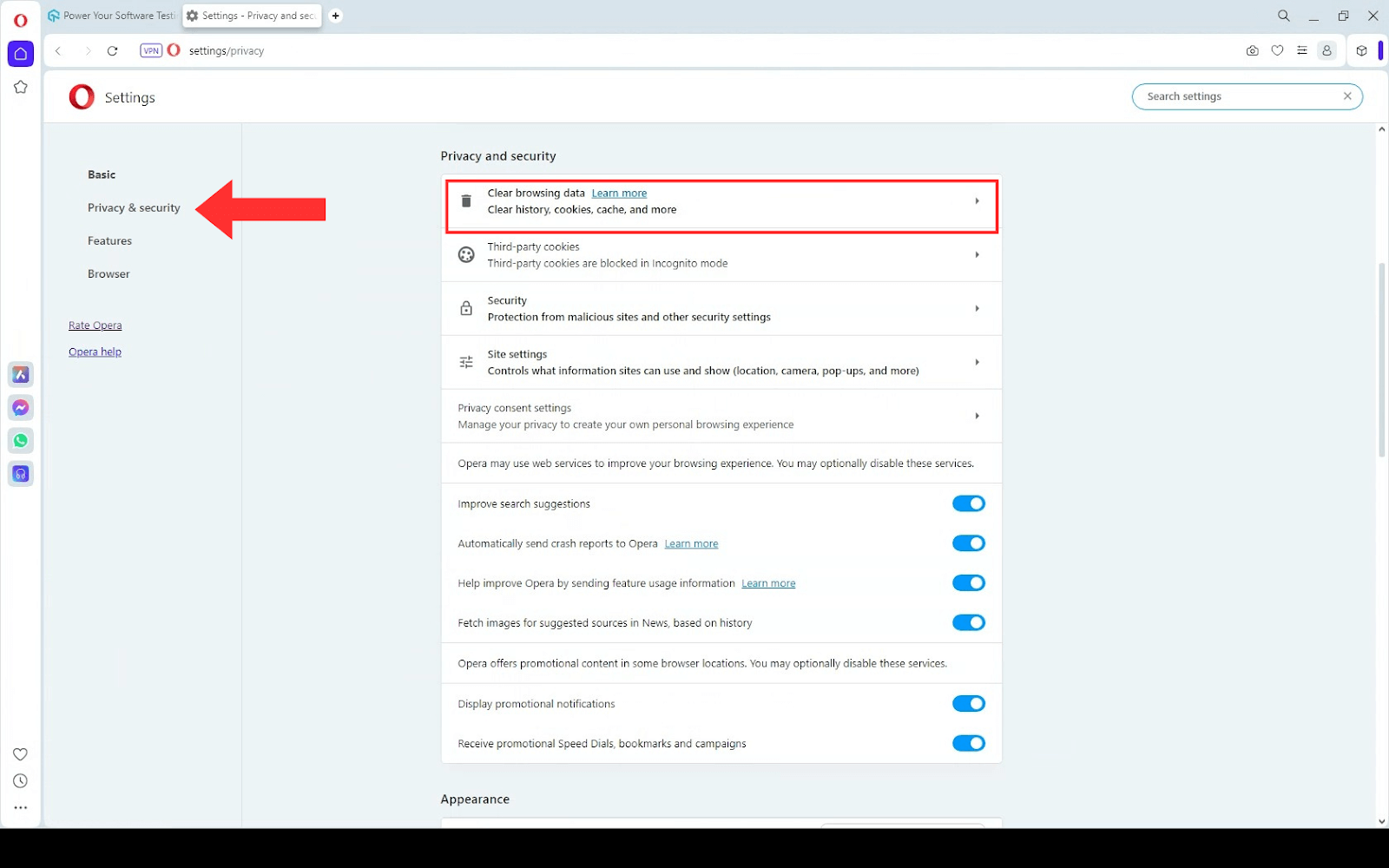Click the trash icon for Clear browsing data
This screenshot has height=868, width=1389.
[466, 201]
